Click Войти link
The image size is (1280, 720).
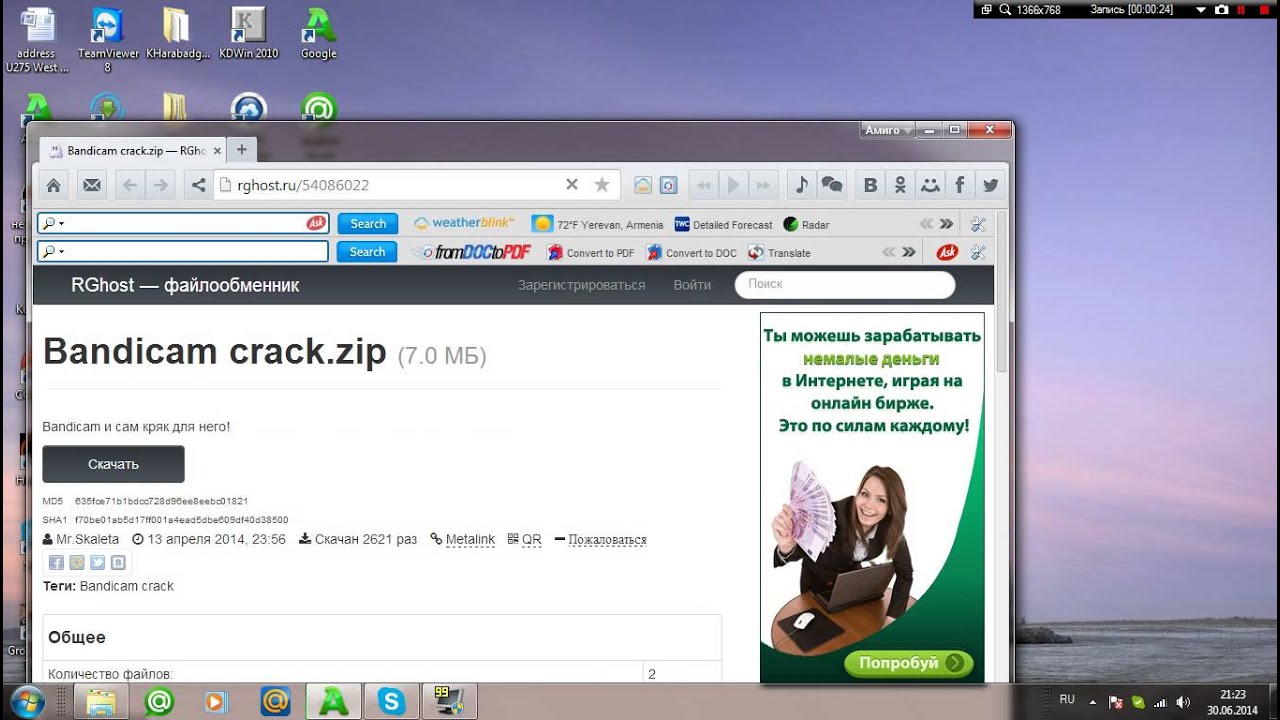pos(692,285)
